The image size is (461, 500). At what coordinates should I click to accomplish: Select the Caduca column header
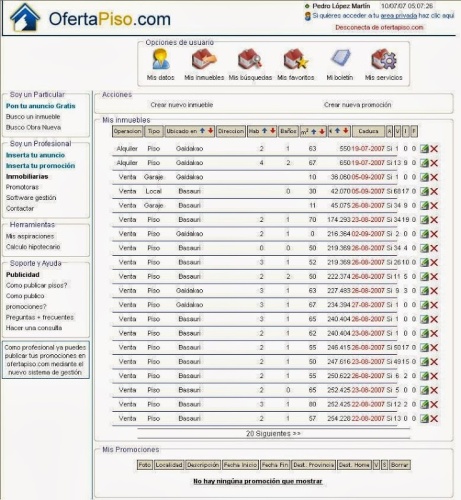click(368, 131)
